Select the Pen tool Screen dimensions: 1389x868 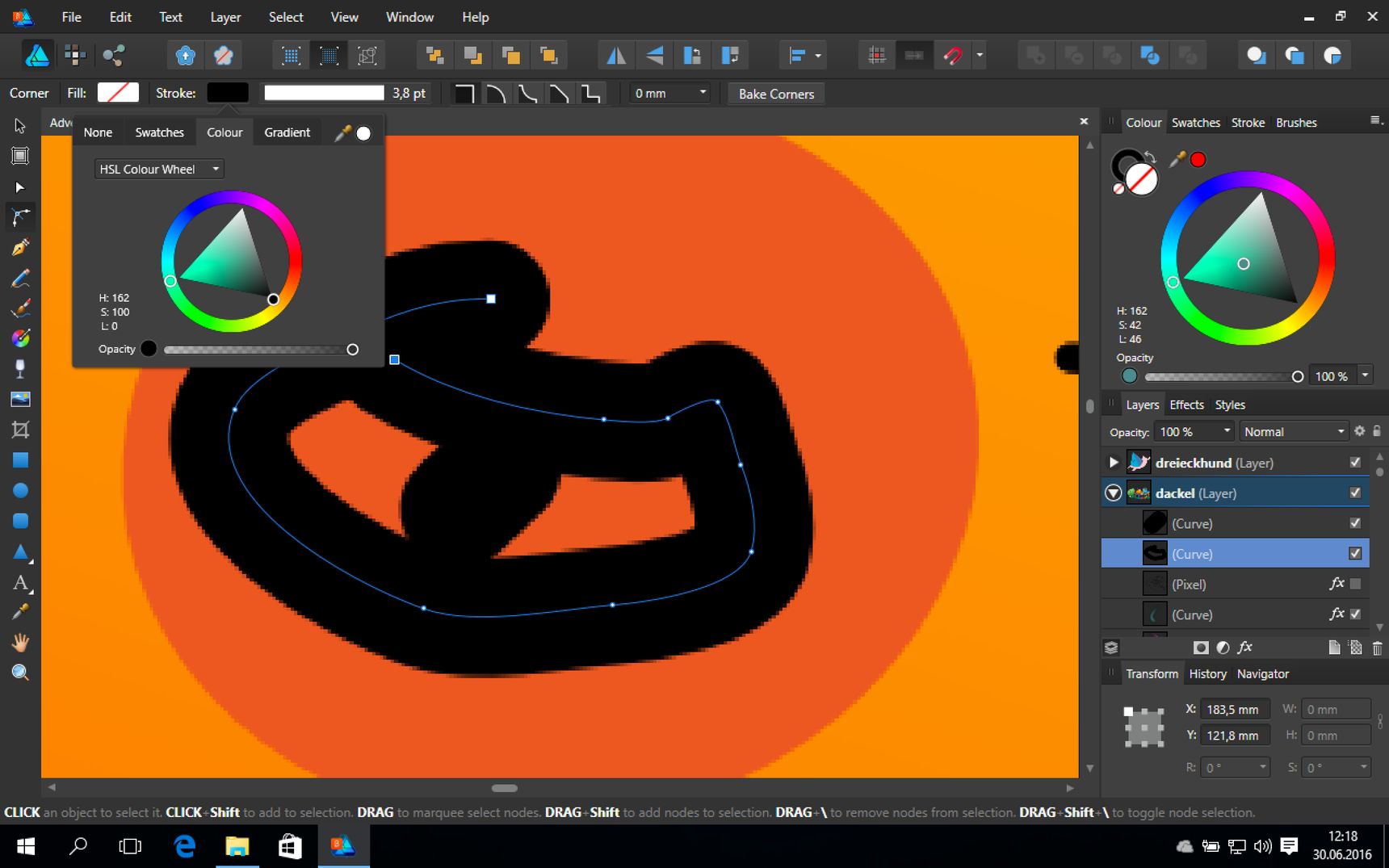pos(20,247)
